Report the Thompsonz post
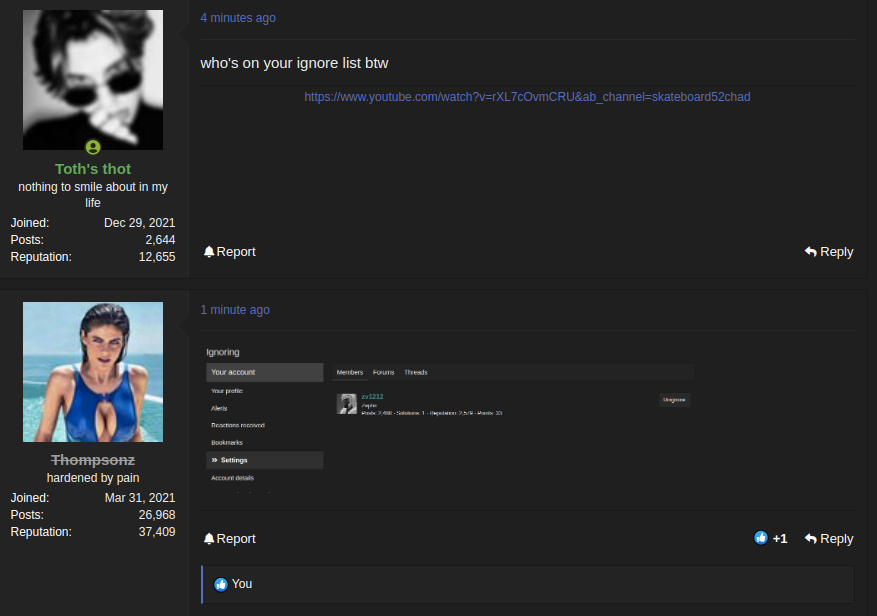The image size is (877, 616). tap(229, 539)
